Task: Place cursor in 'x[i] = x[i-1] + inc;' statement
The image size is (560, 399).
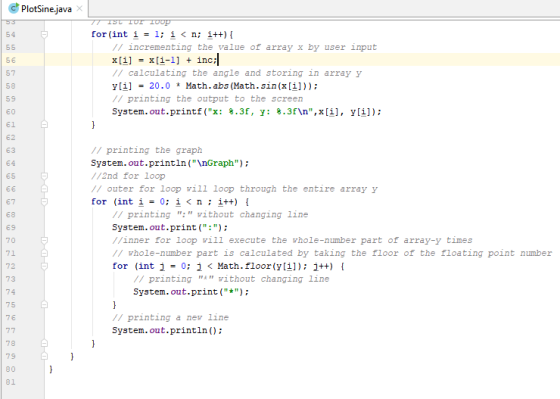Action: [164, 60]
